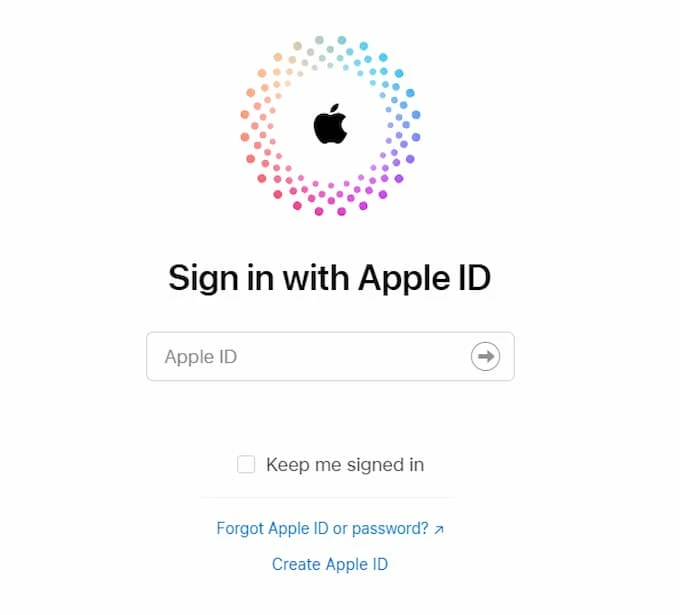680x615 pixels.
Task: Click the thin divider under the checkbox
Action: (328, 498)
